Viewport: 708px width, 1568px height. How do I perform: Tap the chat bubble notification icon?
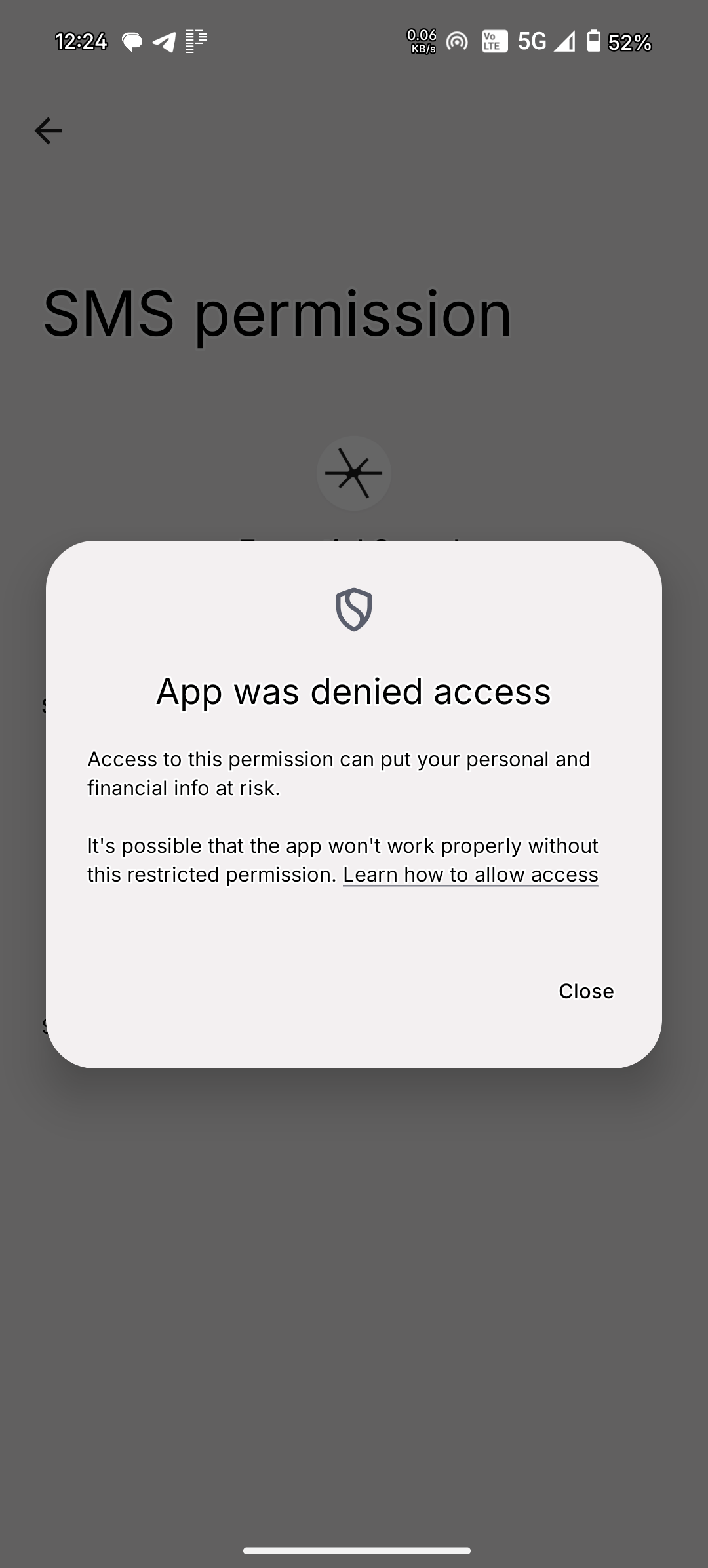pos(132,43)
